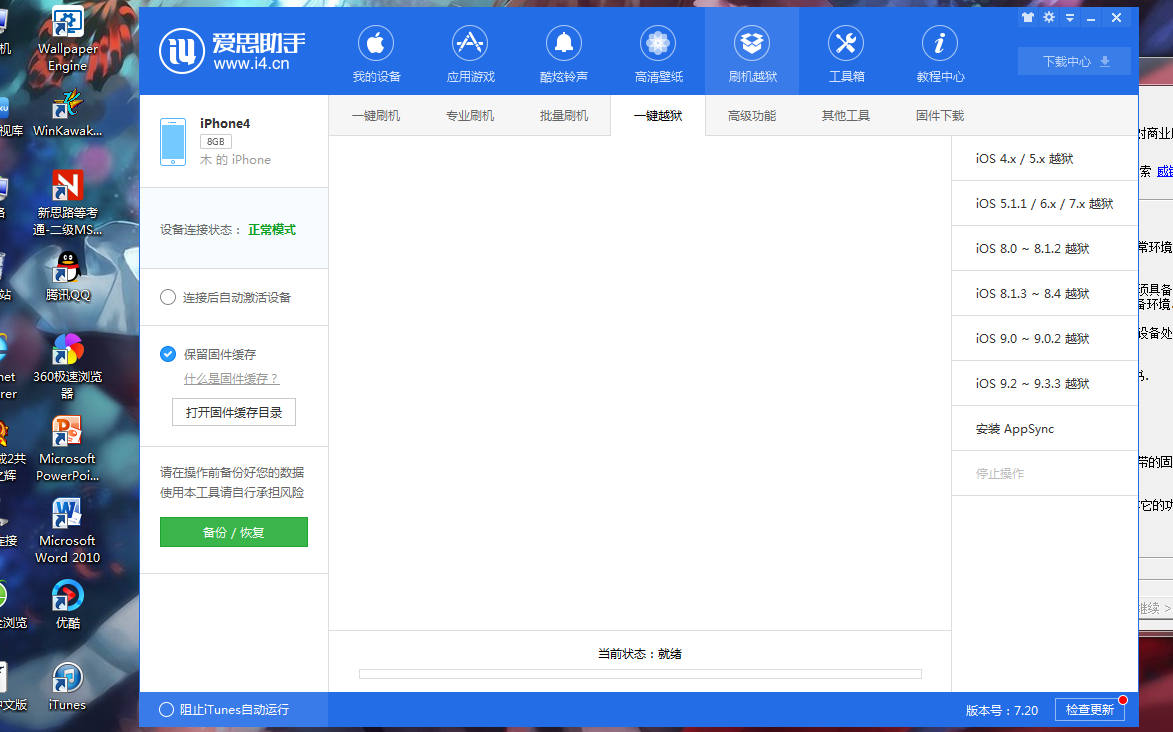Open WinKawaks desktop shortcut
This screenshot has height=732, width=1173.
(x=67, y=114)
